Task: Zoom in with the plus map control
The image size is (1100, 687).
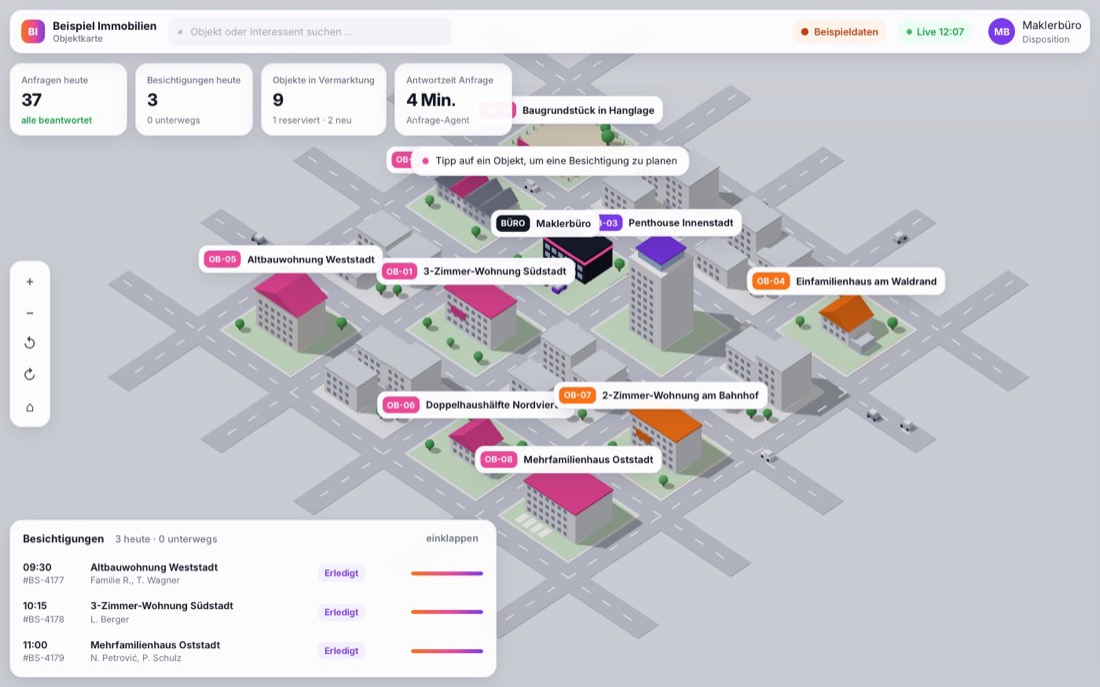Action: [29, 282]
